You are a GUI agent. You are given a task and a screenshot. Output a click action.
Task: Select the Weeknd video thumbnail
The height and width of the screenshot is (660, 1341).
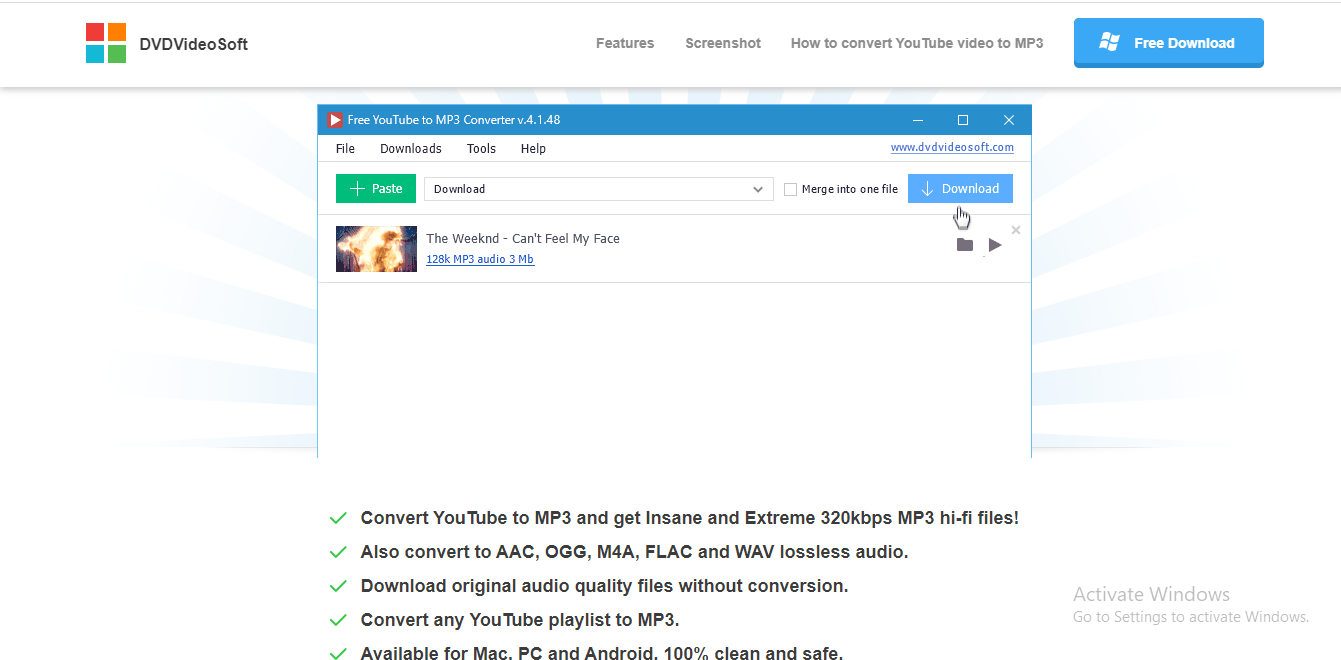[x=376, y=249]
